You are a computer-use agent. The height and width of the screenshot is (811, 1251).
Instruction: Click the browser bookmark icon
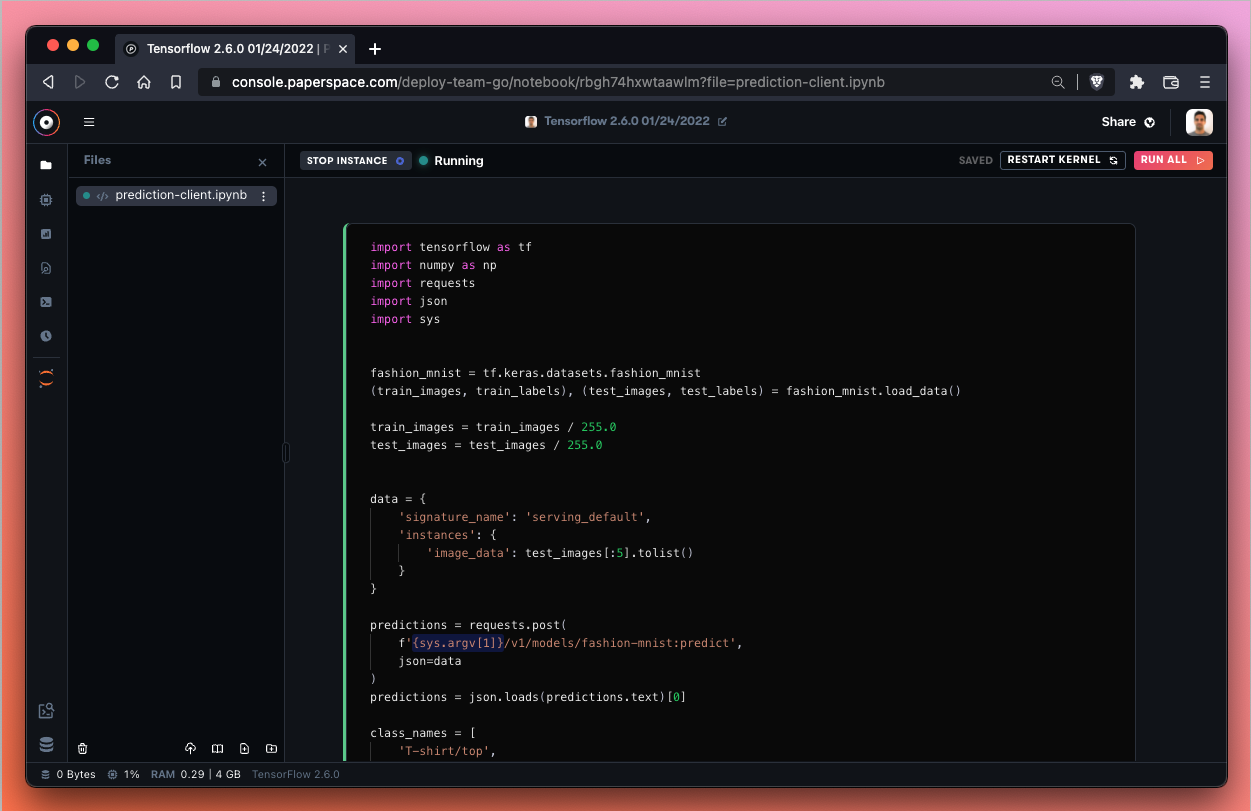tap(176, 82)
